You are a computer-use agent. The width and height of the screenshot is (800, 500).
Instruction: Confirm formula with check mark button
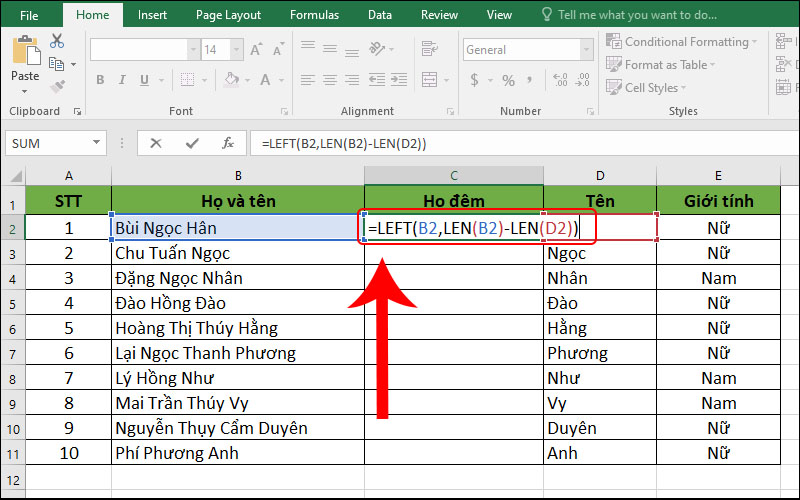pyautogui.click(x=192, y=143)
